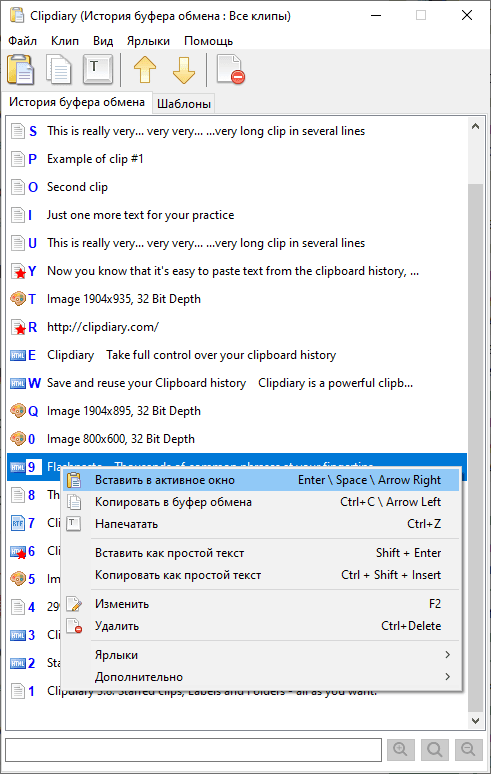Move clip down with yellow down arrow
The image size is (491, 774).
point(184,70)
